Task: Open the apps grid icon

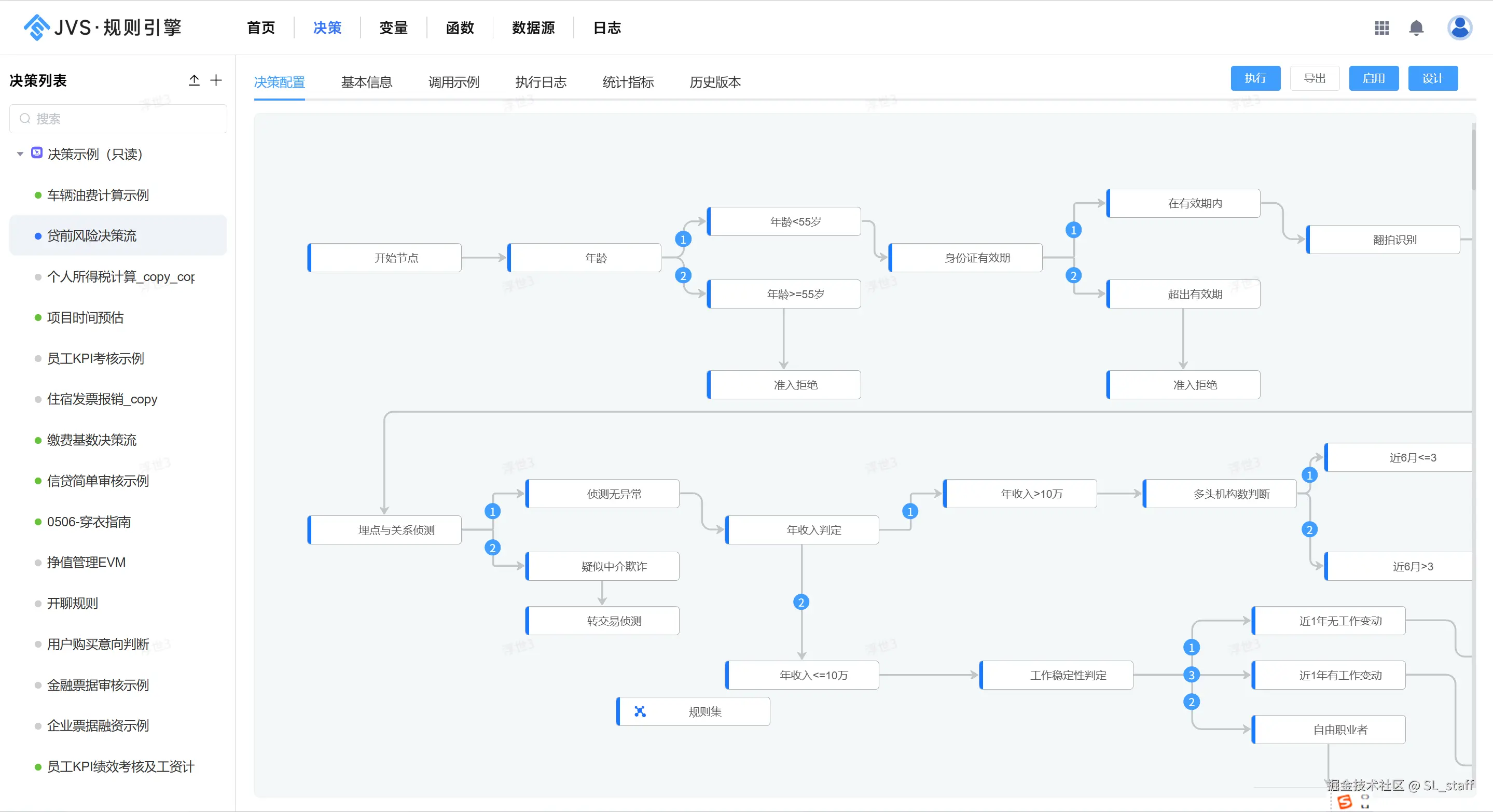Action: tap(1381, 28)
